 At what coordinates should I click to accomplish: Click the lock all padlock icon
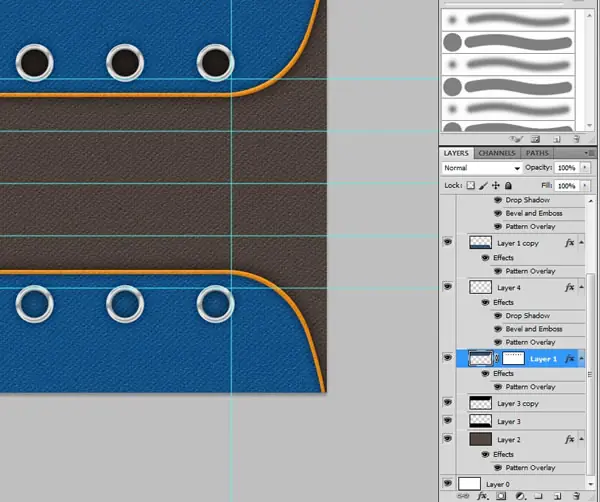tap(508, 186)
